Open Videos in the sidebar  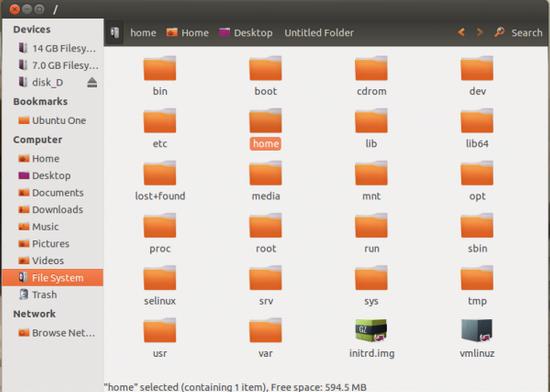tap(41, 261)
